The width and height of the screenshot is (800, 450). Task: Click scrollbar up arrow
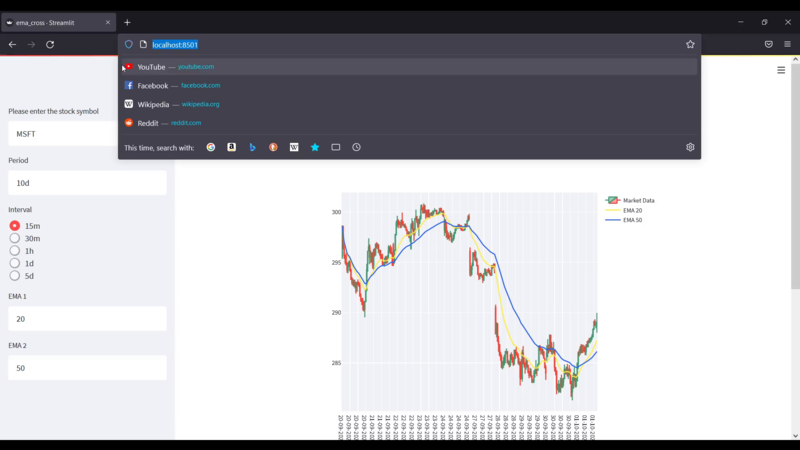pyautogui.click(x=795, y=60)
